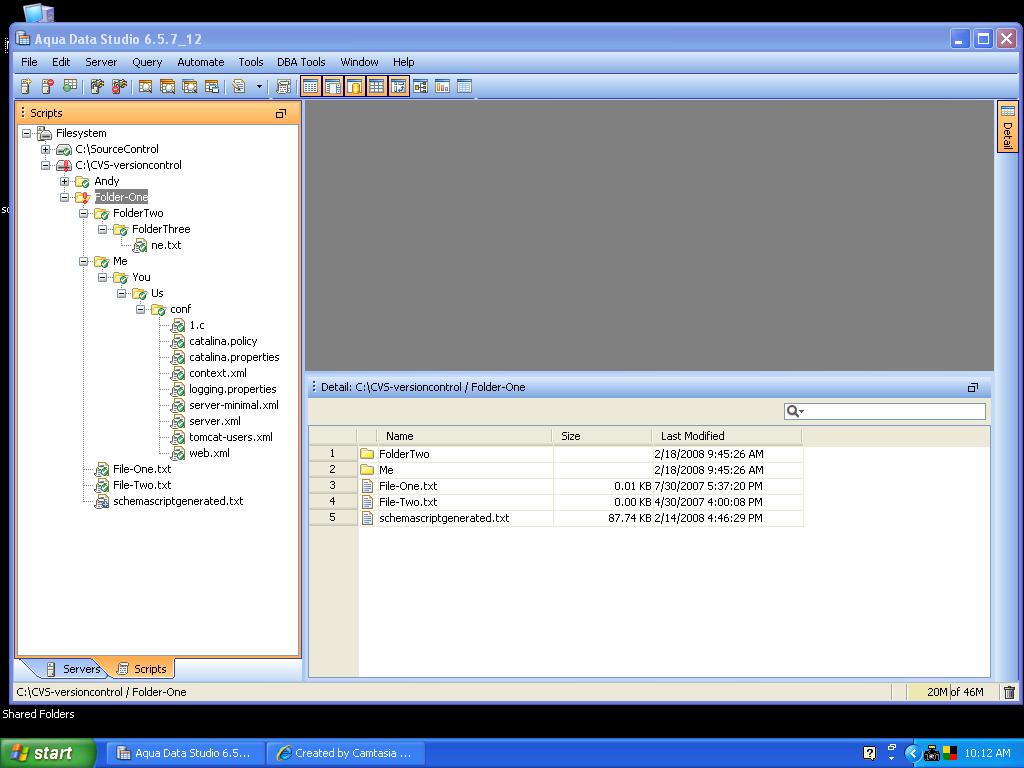Image resolution: width=1024 pixels, height=768 pixels.
Task: Click row number 4 header in table
Action: tap(332, 502)
